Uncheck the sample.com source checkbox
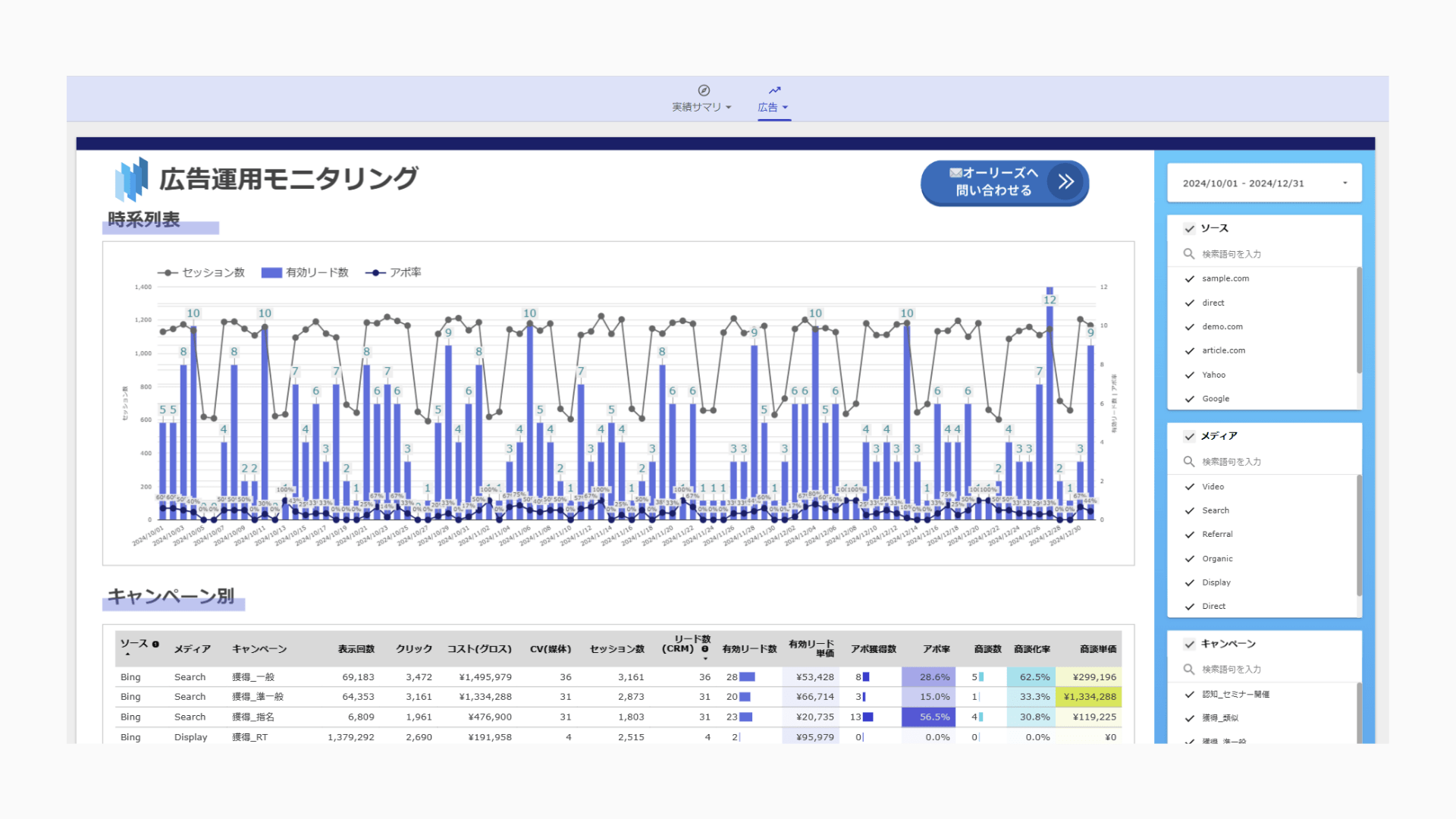The image size is (1456, 819). click(1189, 279)
